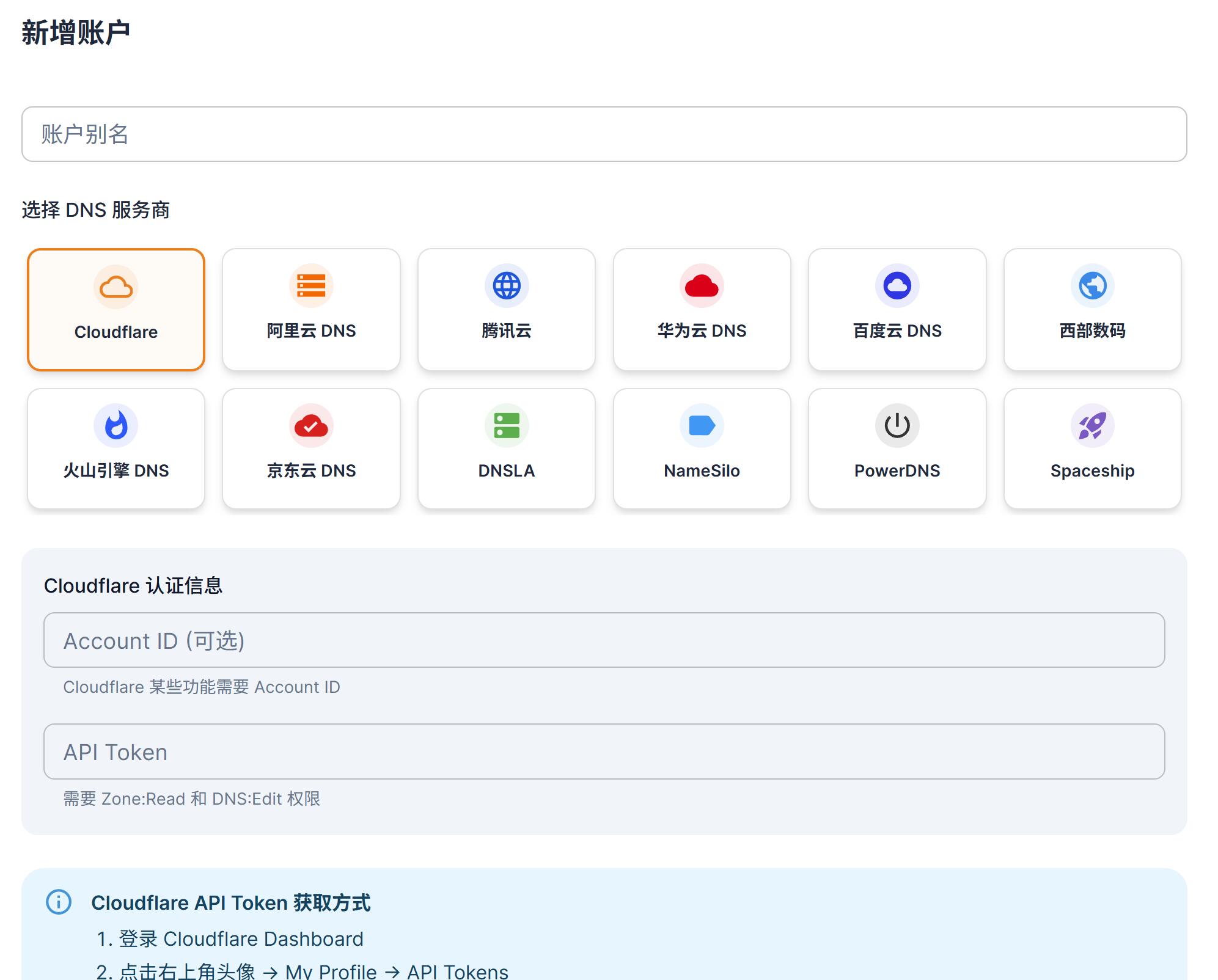Select the DNSLA server stack icon
This screenshot has width=1218, height=980.
pyautogui.click(x=507, y=425)
